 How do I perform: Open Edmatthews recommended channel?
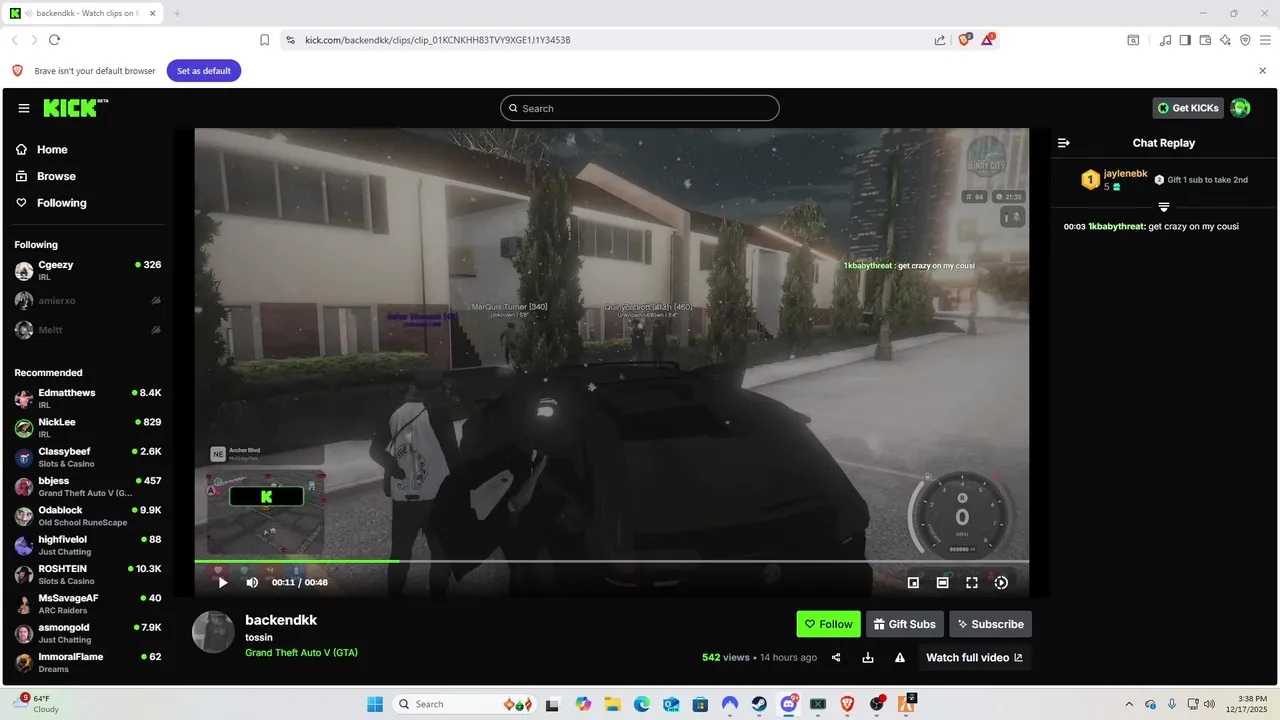[87, 398]
